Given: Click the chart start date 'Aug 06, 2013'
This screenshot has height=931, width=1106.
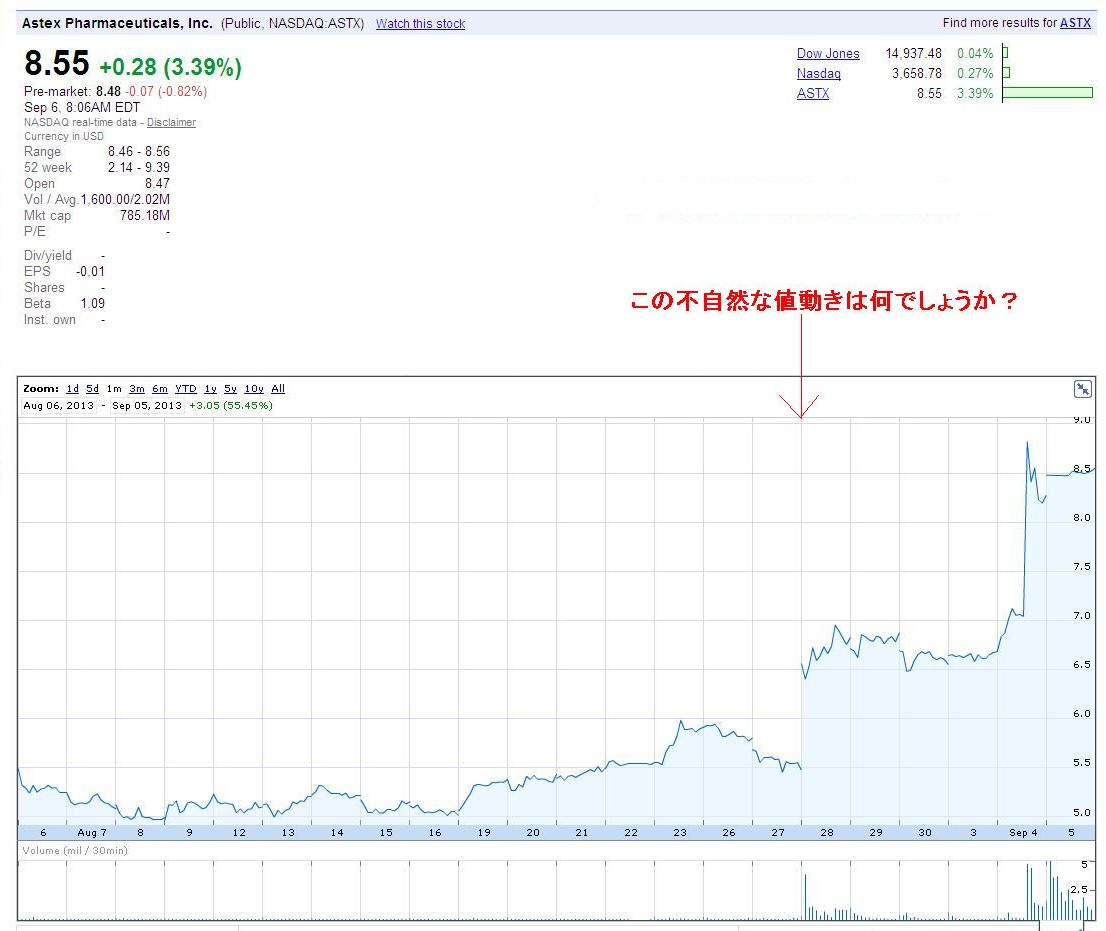Looking at the screenshot, I should (x=59, y=406).
